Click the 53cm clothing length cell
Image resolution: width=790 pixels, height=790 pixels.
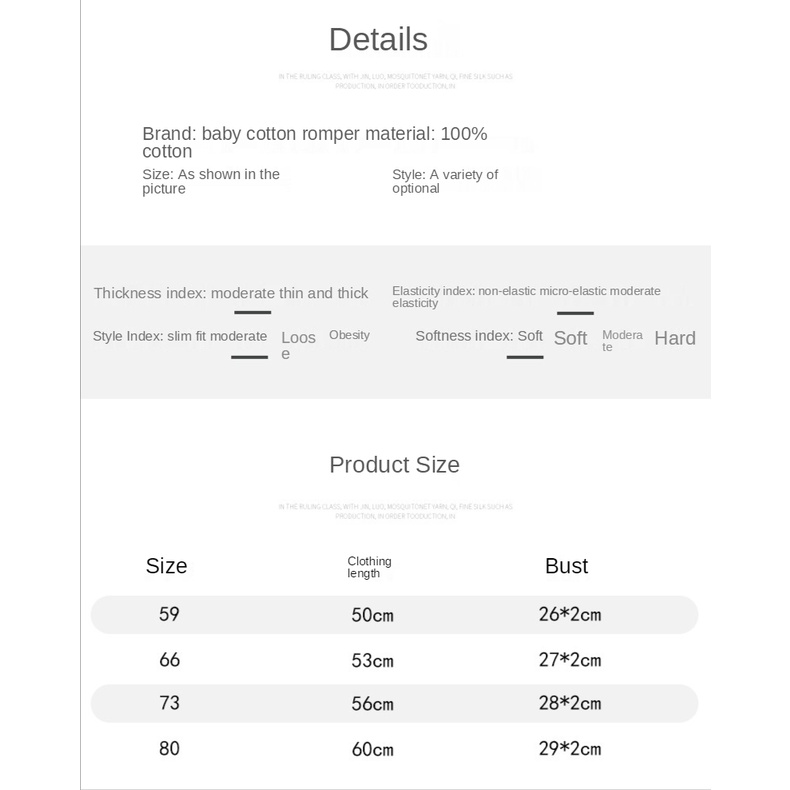pos(372,660)
